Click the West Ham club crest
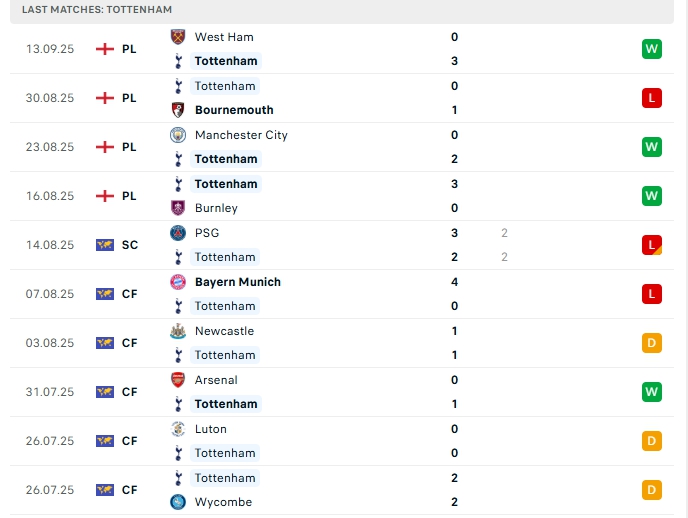Viewport: 688px width, 518px height. (x=178, y=37)
